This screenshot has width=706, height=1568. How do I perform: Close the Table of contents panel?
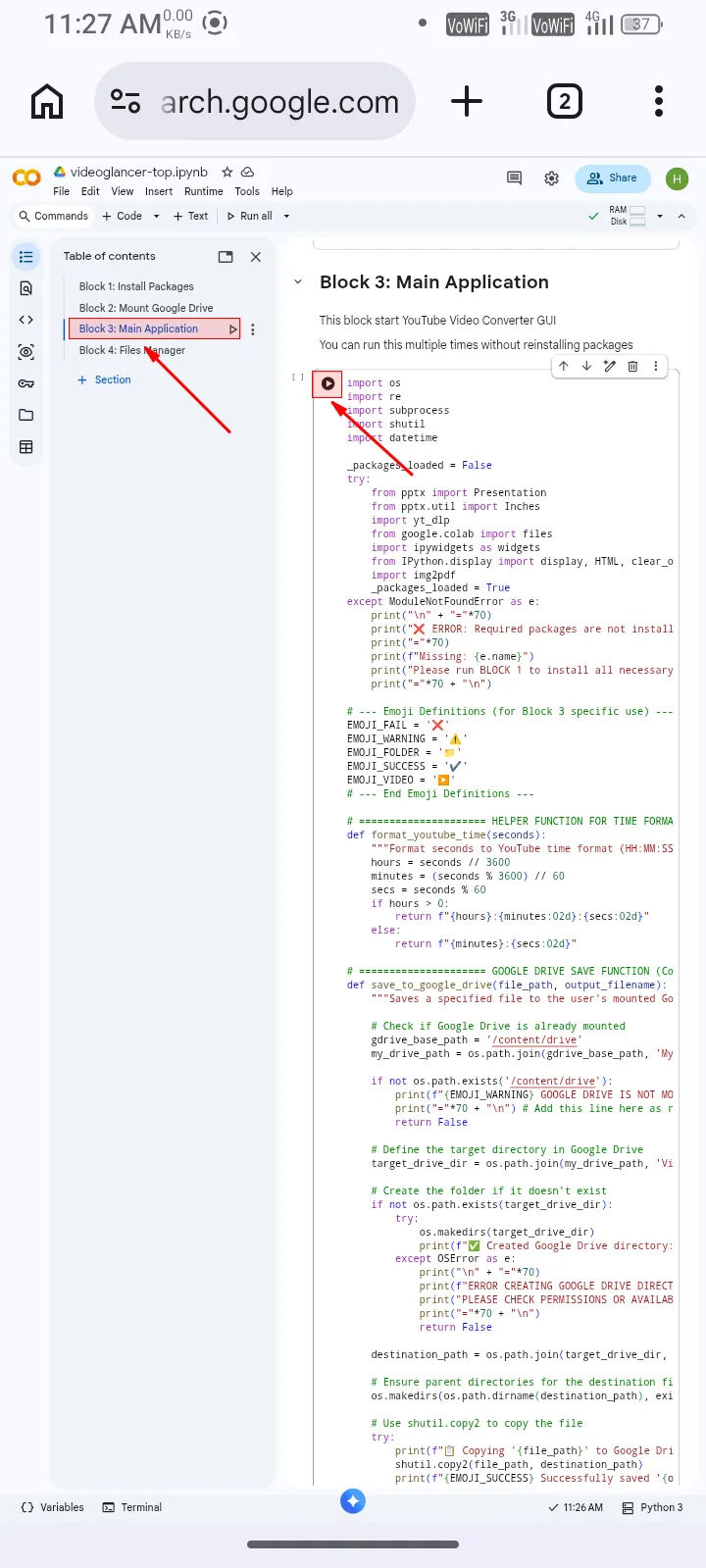pos(256,257)
